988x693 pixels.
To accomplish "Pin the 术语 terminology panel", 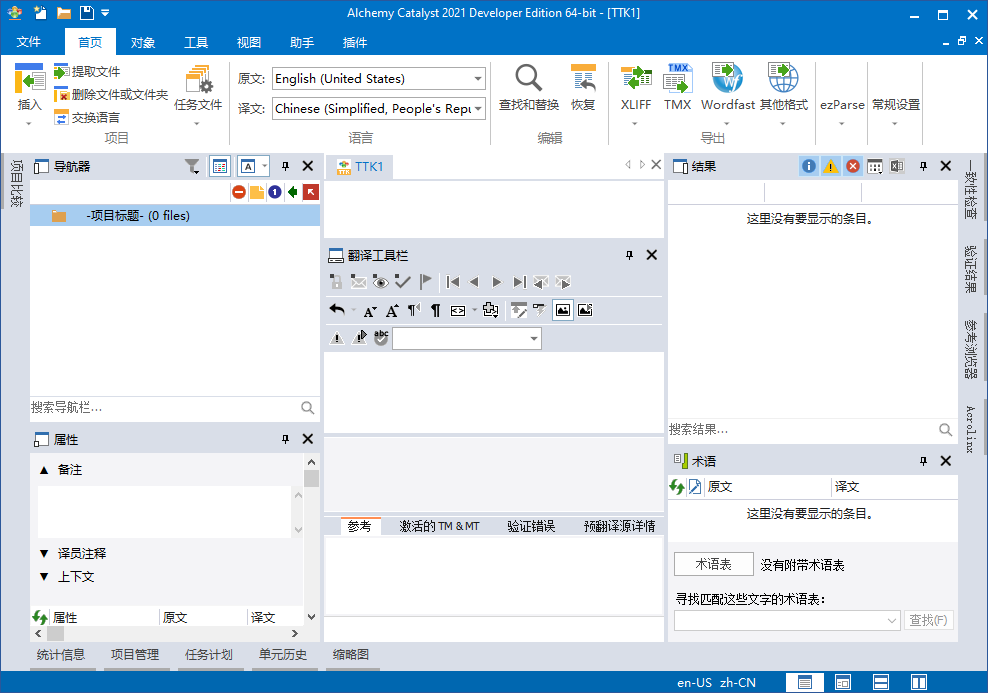I will 923,461.
